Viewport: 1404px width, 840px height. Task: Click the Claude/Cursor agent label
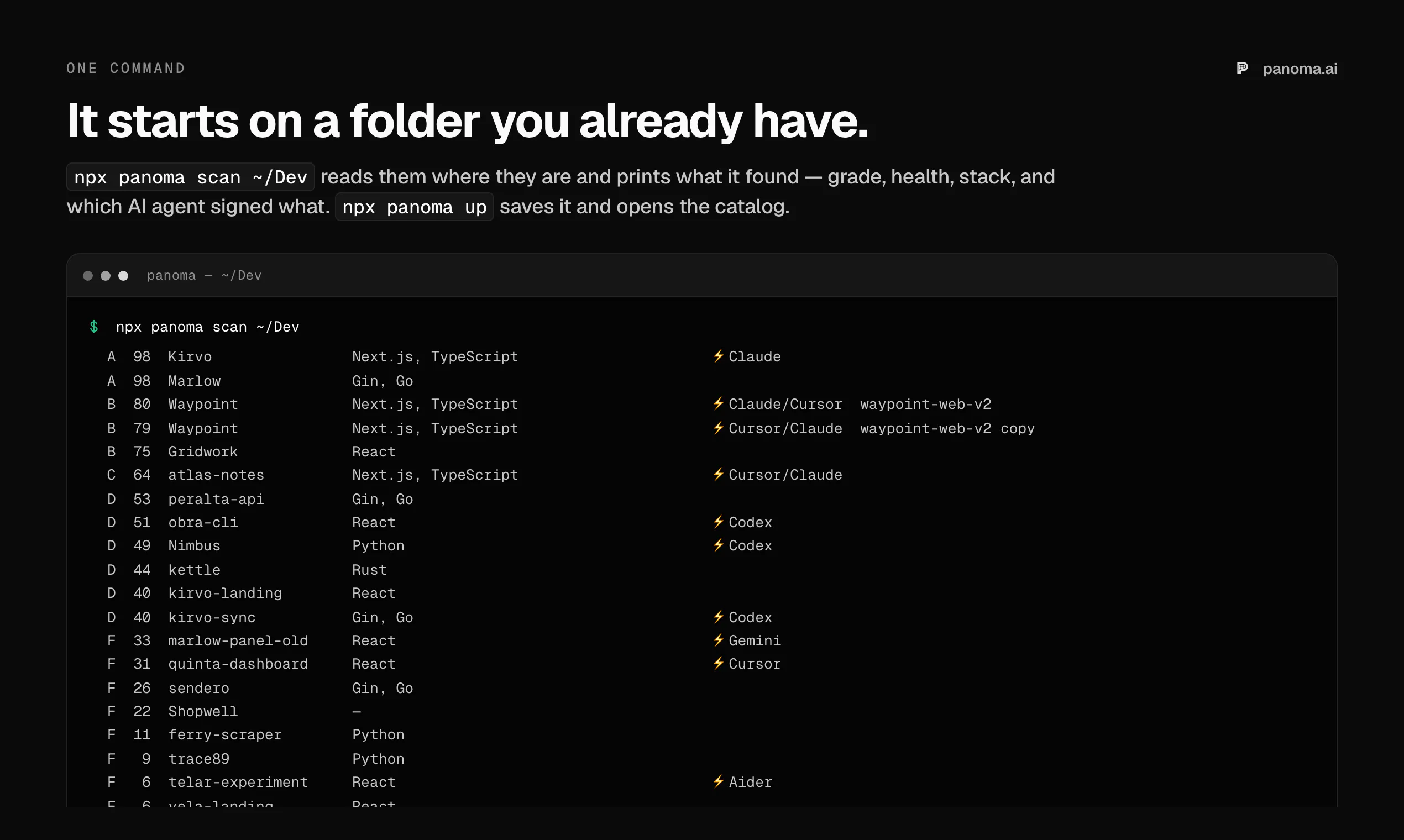click(785, 404)
